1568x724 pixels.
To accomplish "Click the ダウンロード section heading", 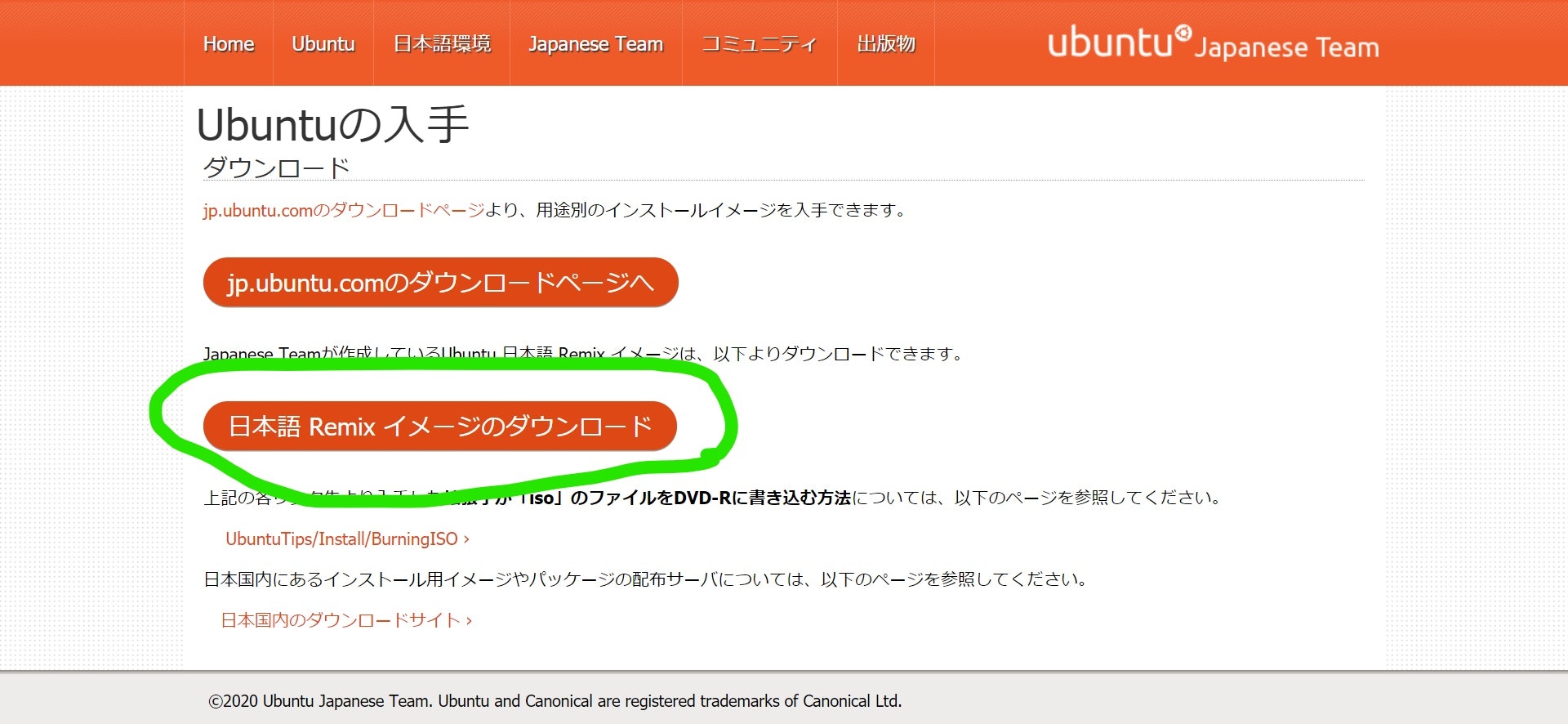I will (277, 168).
